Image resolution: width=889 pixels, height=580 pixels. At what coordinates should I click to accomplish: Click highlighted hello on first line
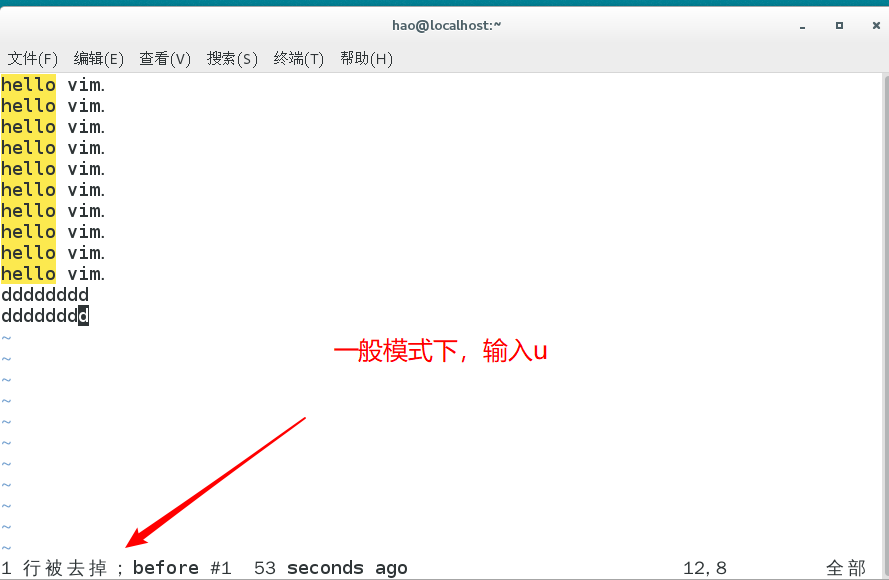[x=28, y=85]
